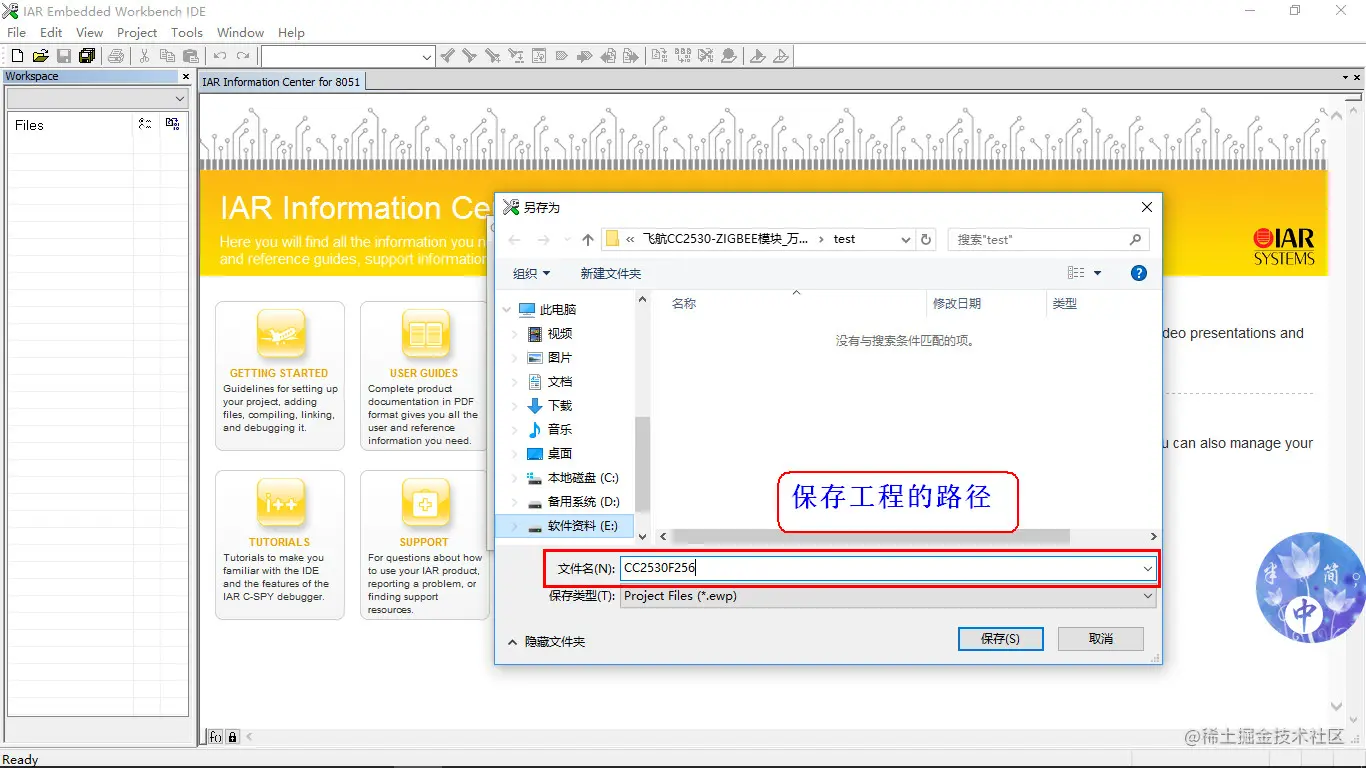Open the Window menu
1366x768 pixels.
pyautogui.click(x=241, y=32)
